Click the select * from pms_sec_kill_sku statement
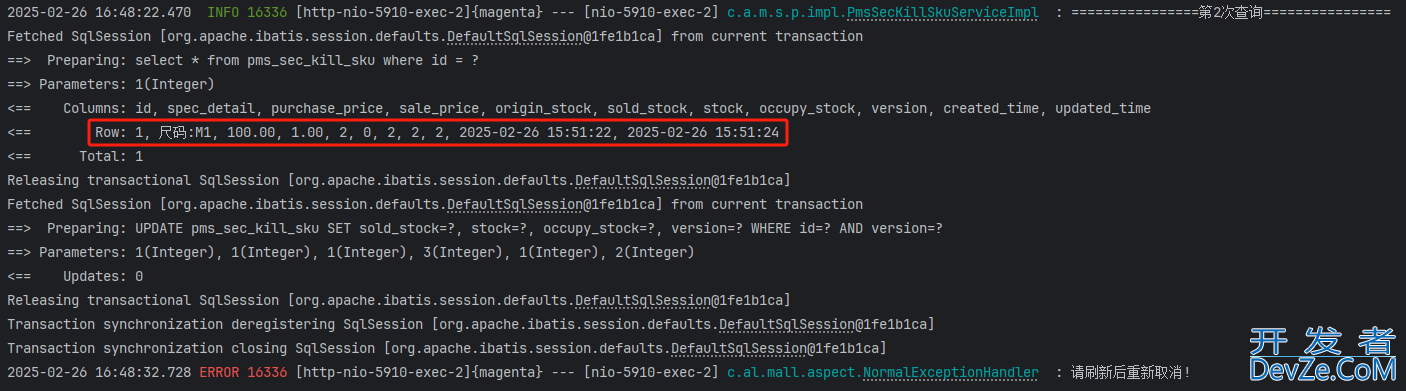 point(306,60)
